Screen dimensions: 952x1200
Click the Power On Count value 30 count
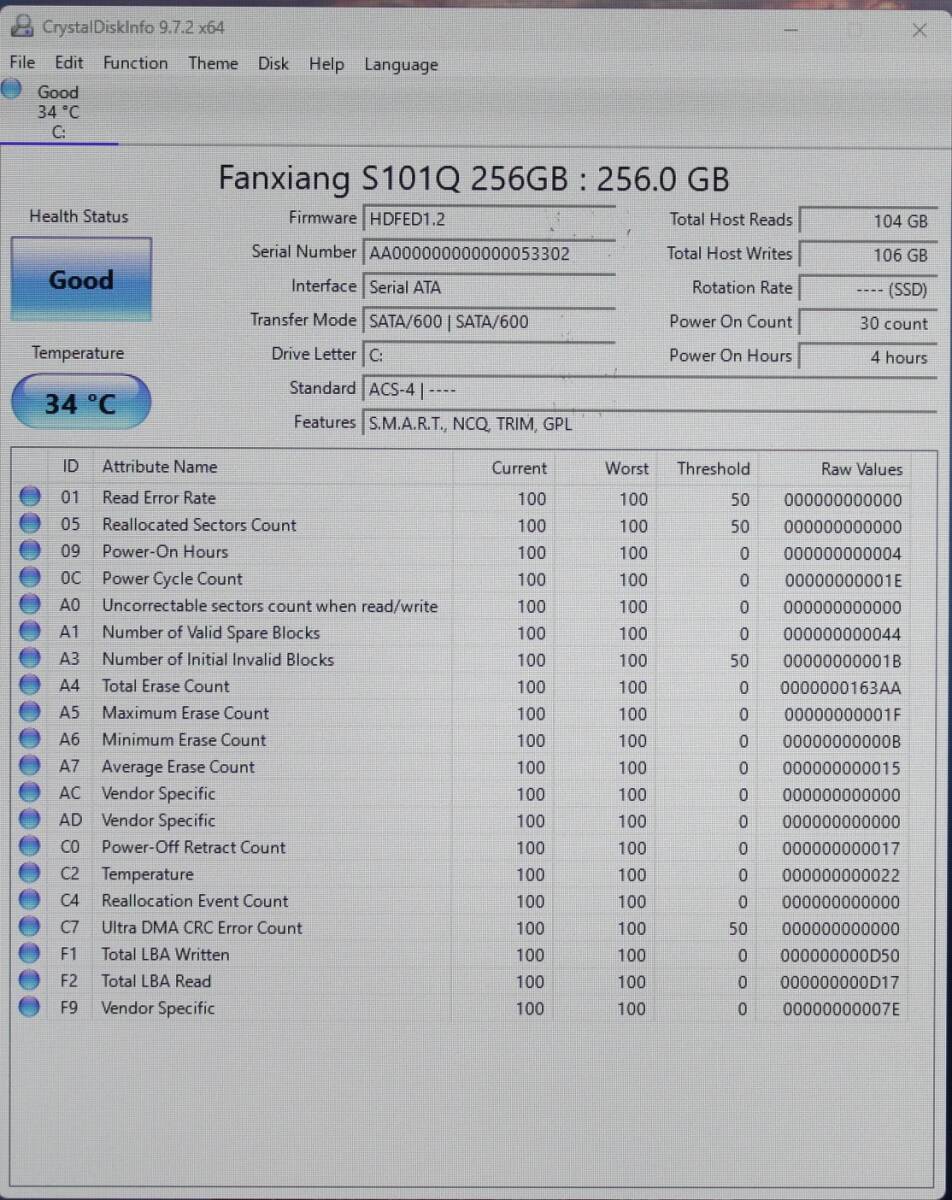pos(869,323)
